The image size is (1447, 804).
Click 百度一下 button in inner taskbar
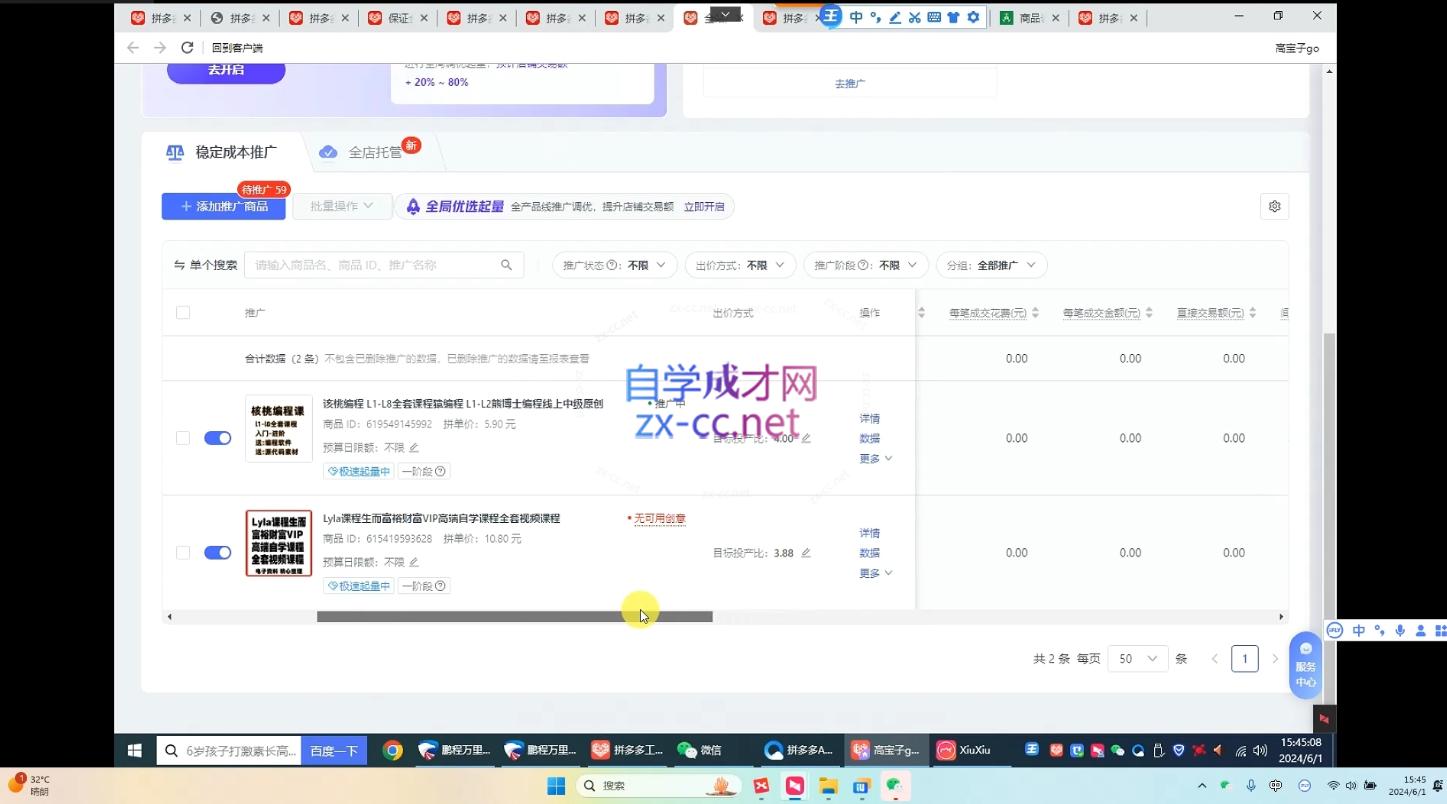[x=334, y=750]
